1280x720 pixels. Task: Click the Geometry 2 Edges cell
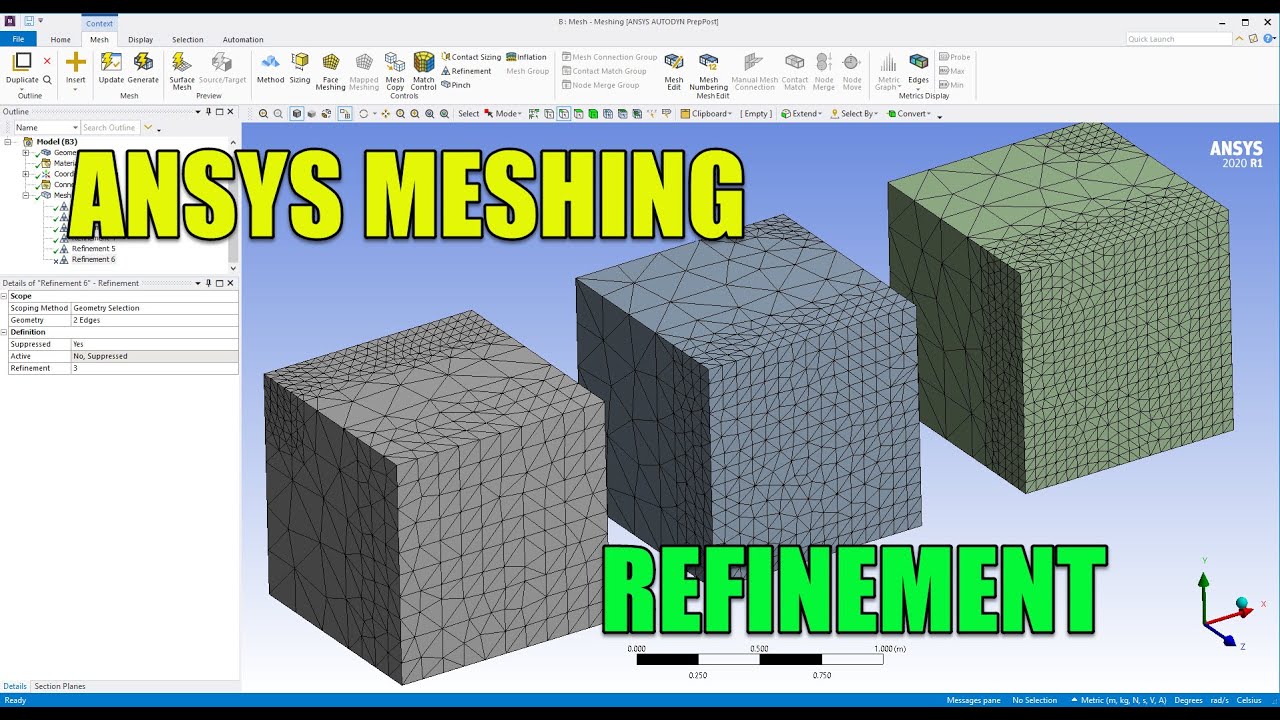click(x=154, y=320)
